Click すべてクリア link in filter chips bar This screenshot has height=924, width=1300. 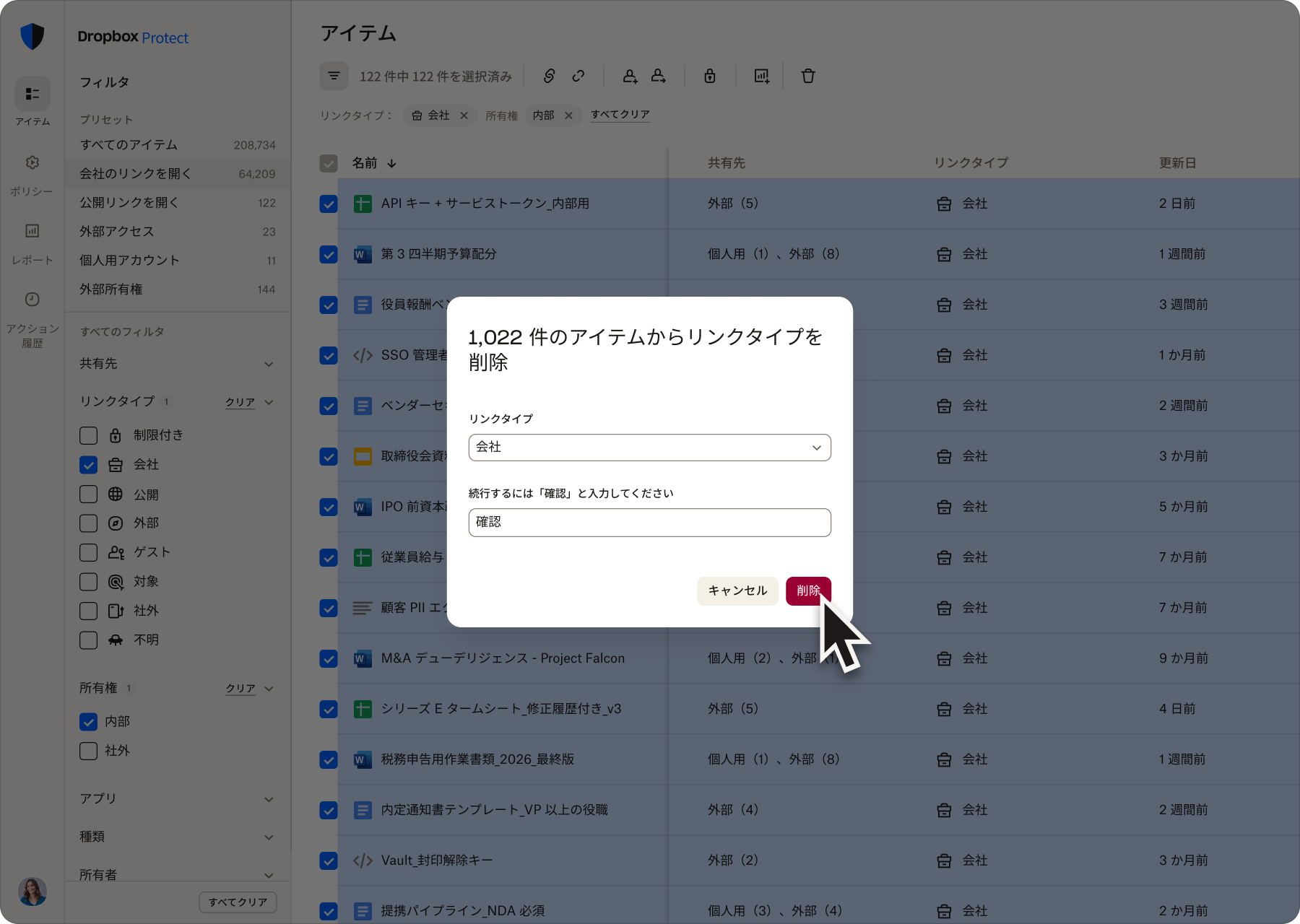pyautogui.click(x=620, y=115)
